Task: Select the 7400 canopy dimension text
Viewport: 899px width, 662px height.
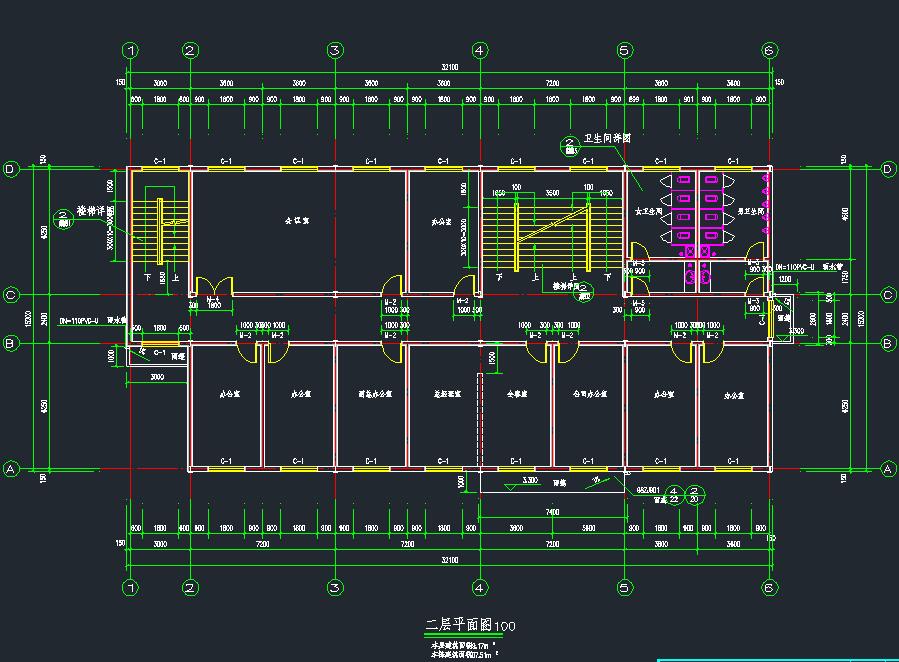Action: tap(552, 512)
